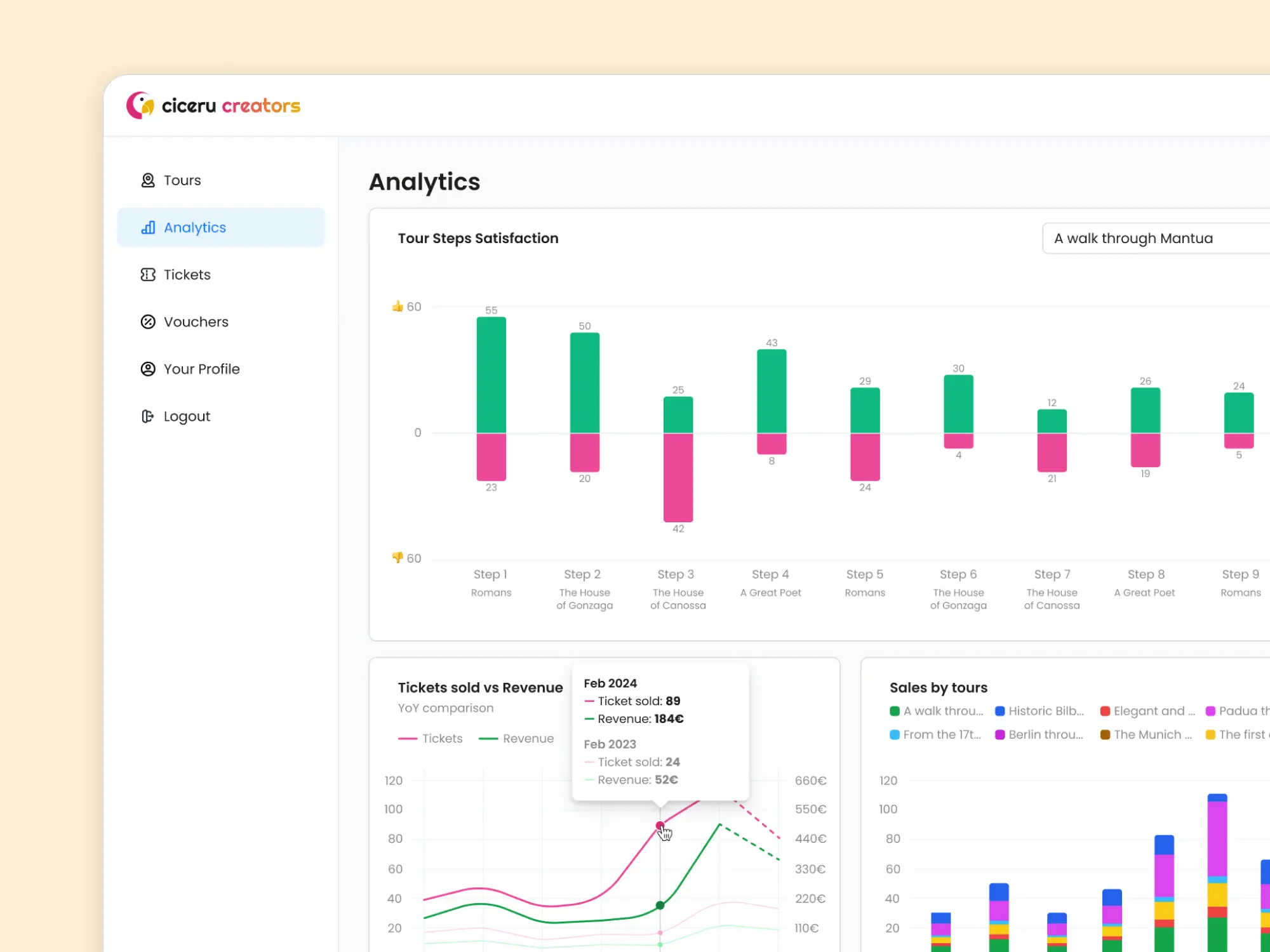Click the Vouchers icon in sidebar

tap(148, 321)
